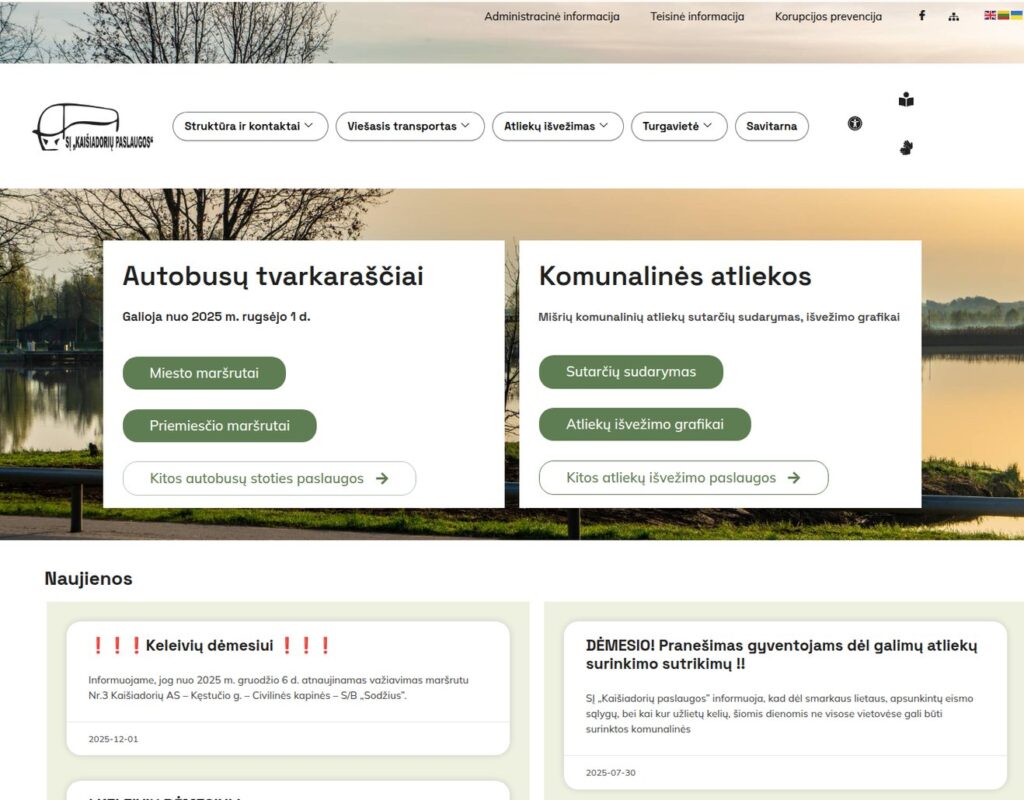Switch language with the Lithuanian flag

coord(1003,15)
